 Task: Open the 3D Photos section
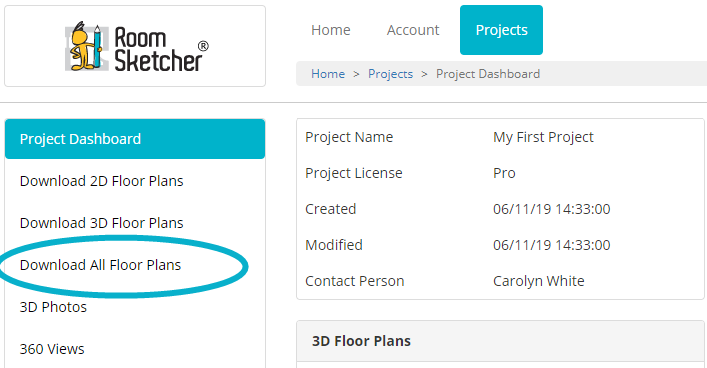(x=53, y=307)
